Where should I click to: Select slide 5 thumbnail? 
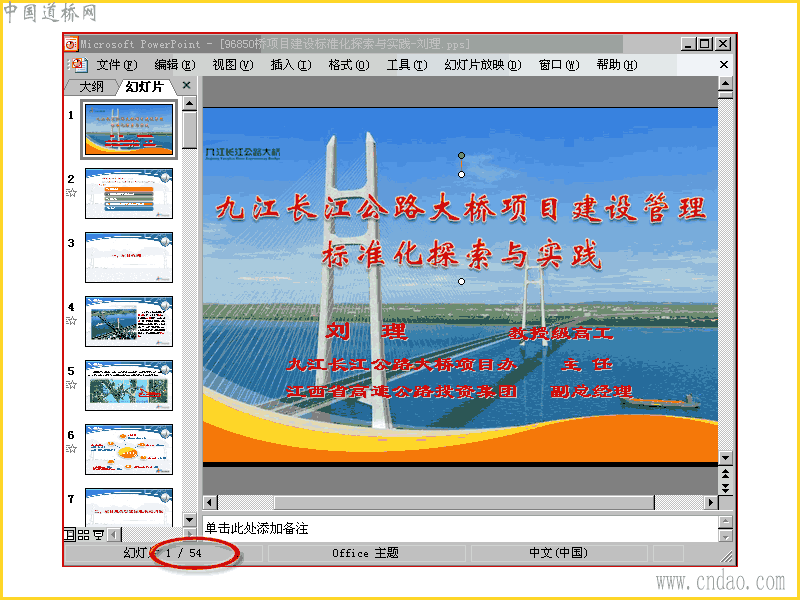point(129,385)
